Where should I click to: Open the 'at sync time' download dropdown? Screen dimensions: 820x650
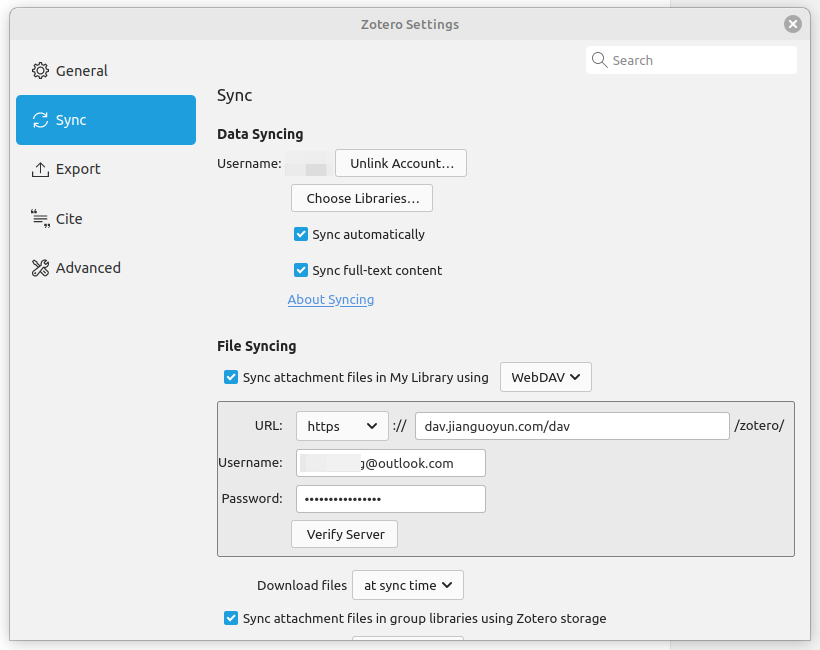pos(408,585)
